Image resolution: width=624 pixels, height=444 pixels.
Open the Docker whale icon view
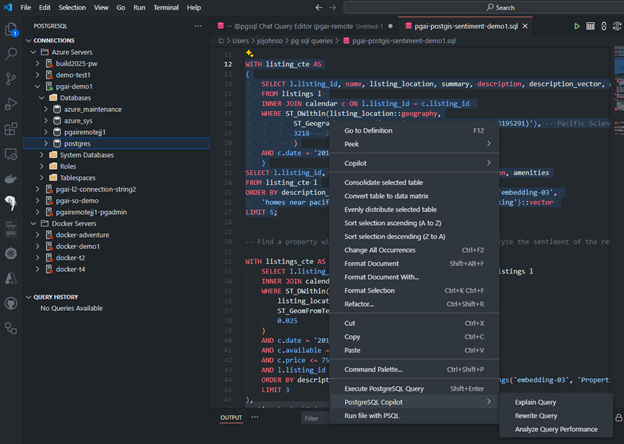coord(12,179)
